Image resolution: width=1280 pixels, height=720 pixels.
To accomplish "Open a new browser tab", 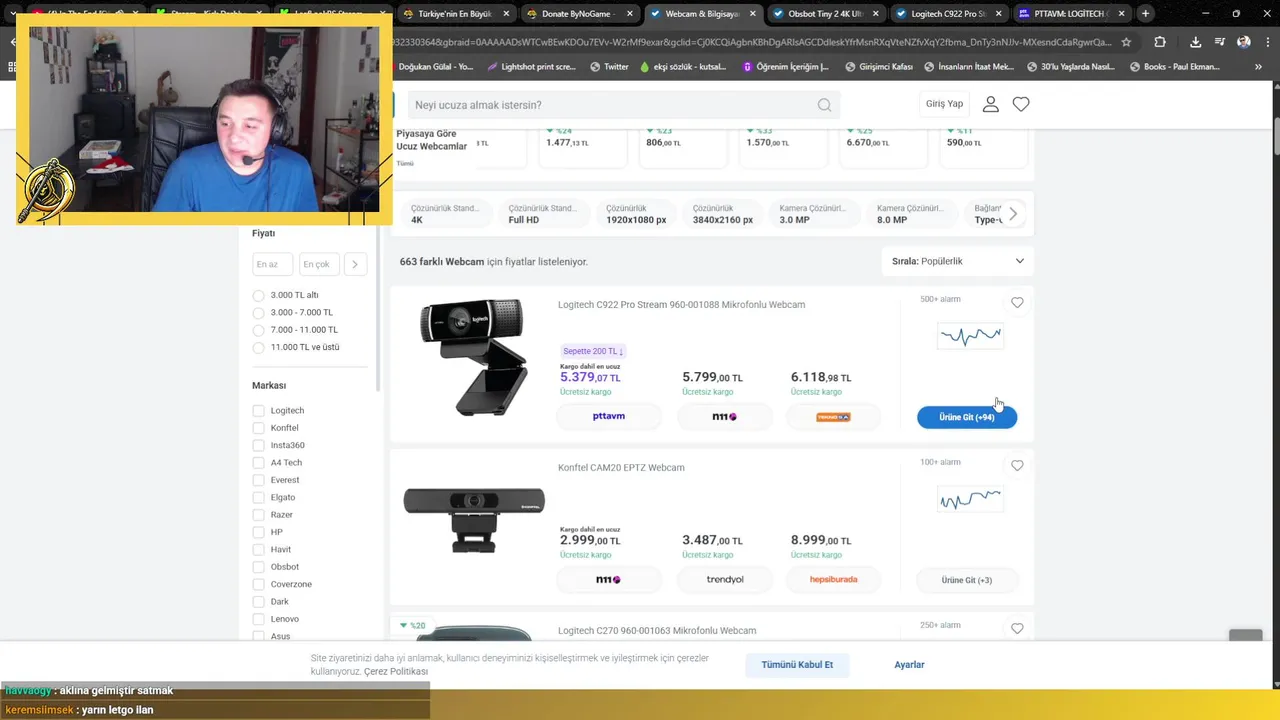I will [1146, 14].
